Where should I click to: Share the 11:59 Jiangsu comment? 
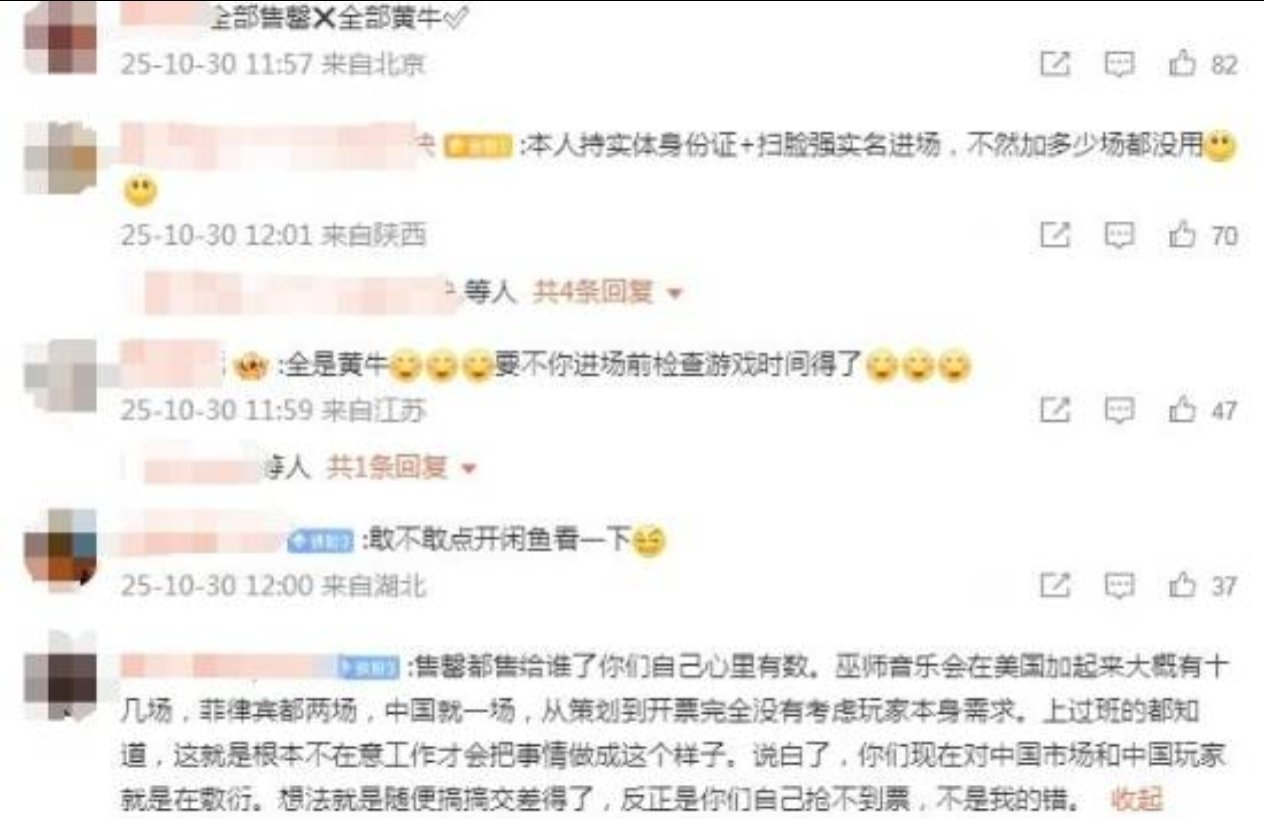click(1055, 410)
